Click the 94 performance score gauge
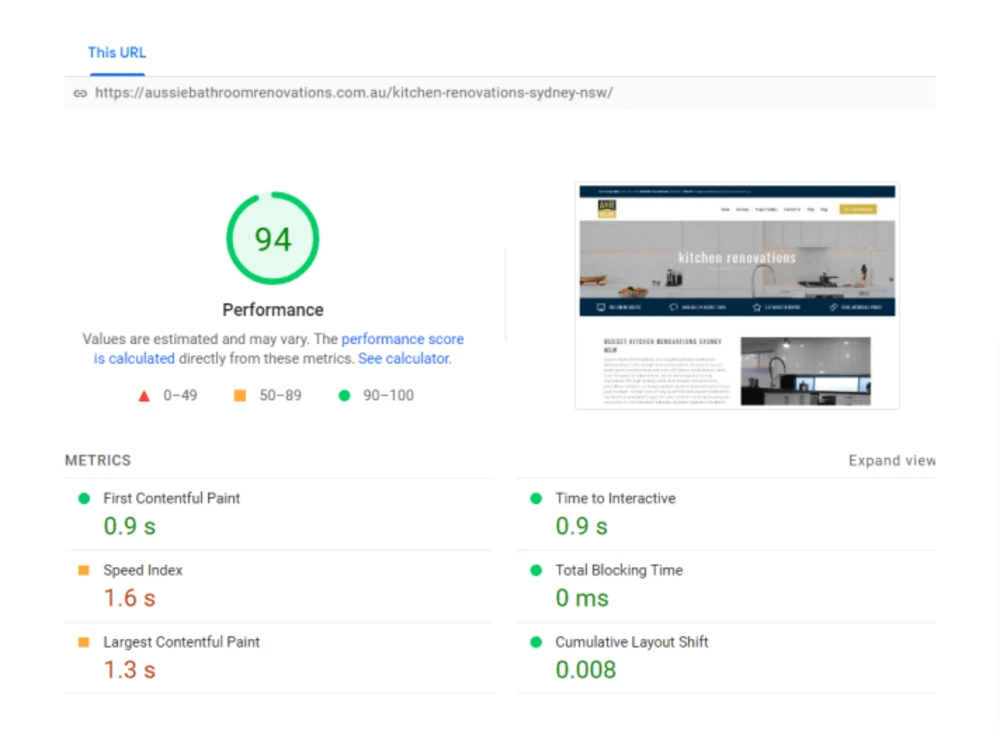The width and height of the screenshot is (1000, 750). (273, 238)
